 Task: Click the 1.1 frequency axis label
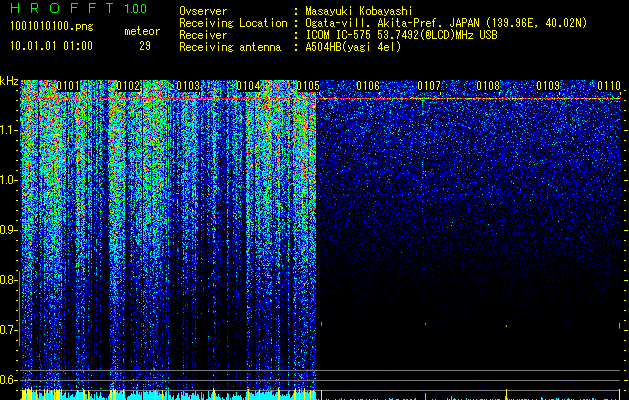point(8,130)
